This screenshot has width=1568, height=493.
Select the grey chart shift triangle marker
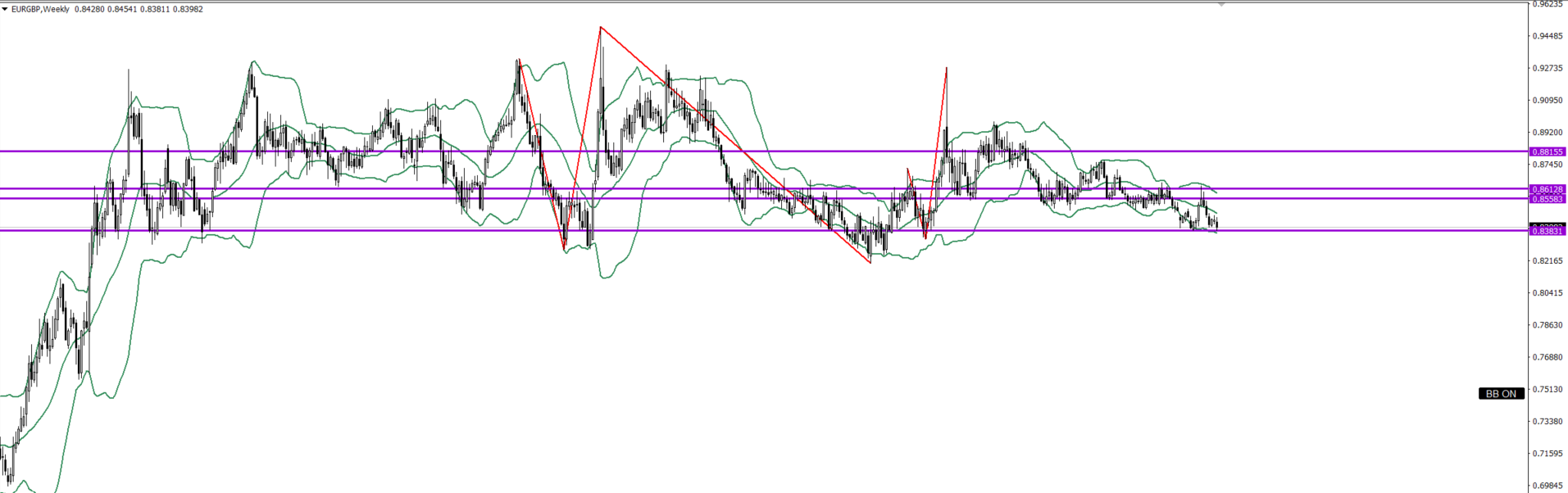tap(1221, 5)
